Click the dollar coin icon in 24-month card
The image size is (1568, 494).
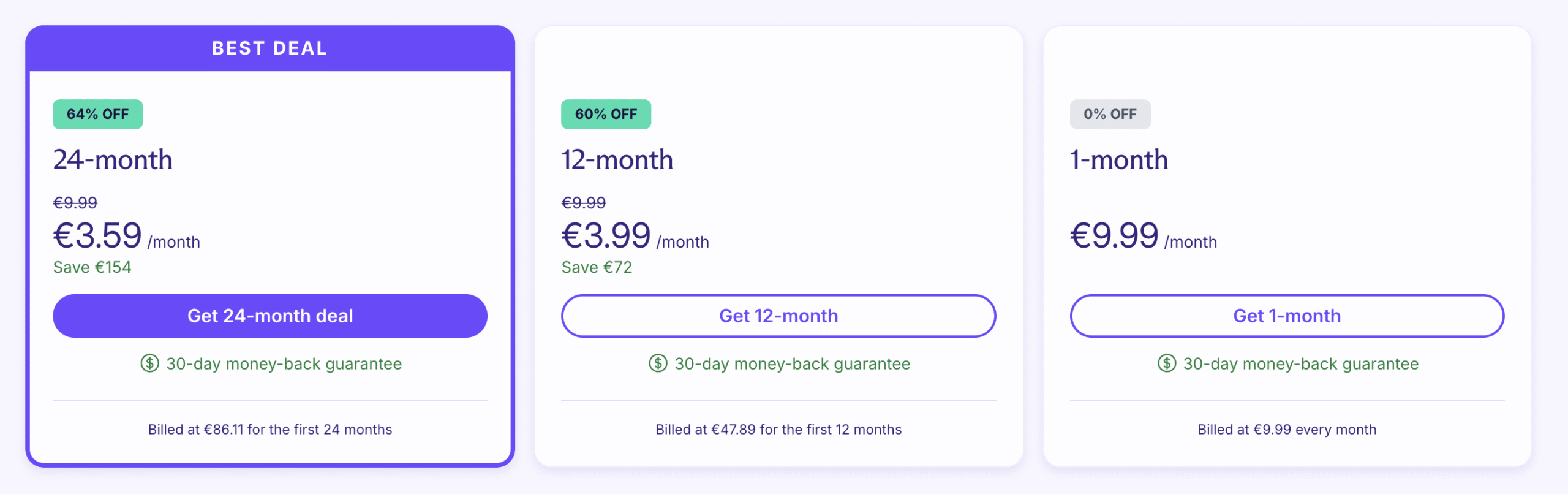coord(149,363)
